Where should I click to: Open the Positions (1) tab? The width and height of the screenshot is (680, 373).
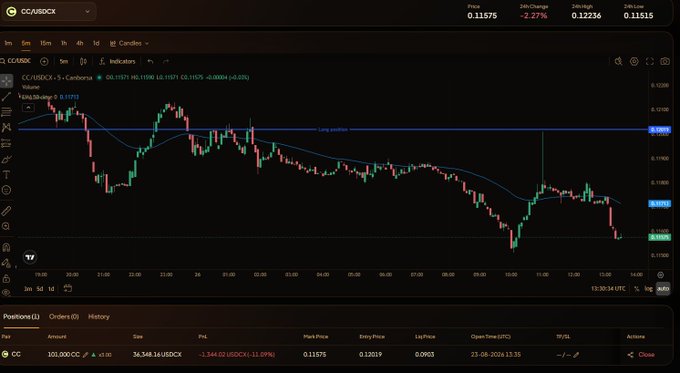(21, 317)
